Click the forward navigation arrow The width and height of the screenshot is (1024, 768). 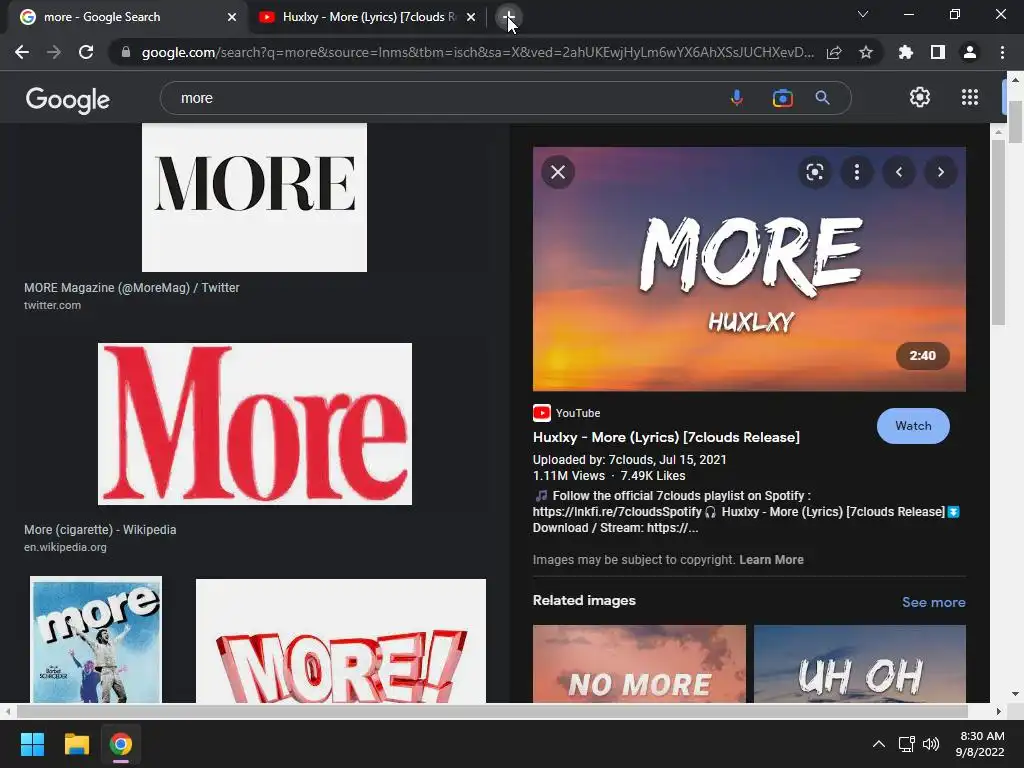point(54,52)
